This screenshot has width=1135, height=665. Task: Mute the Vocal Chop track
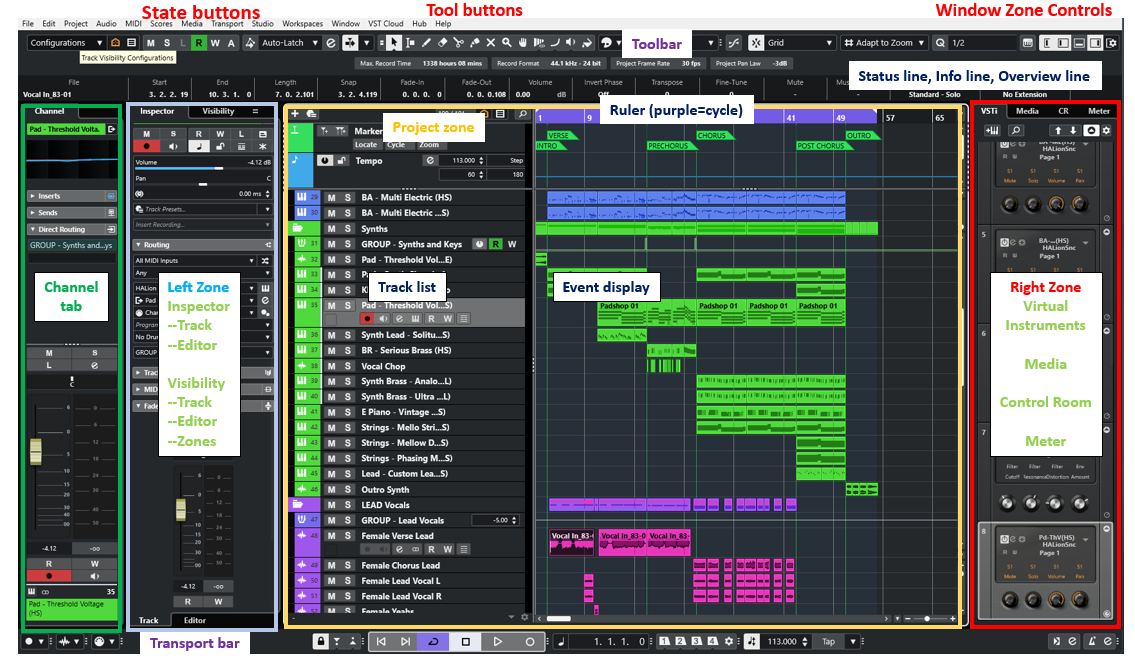[331, 366]
